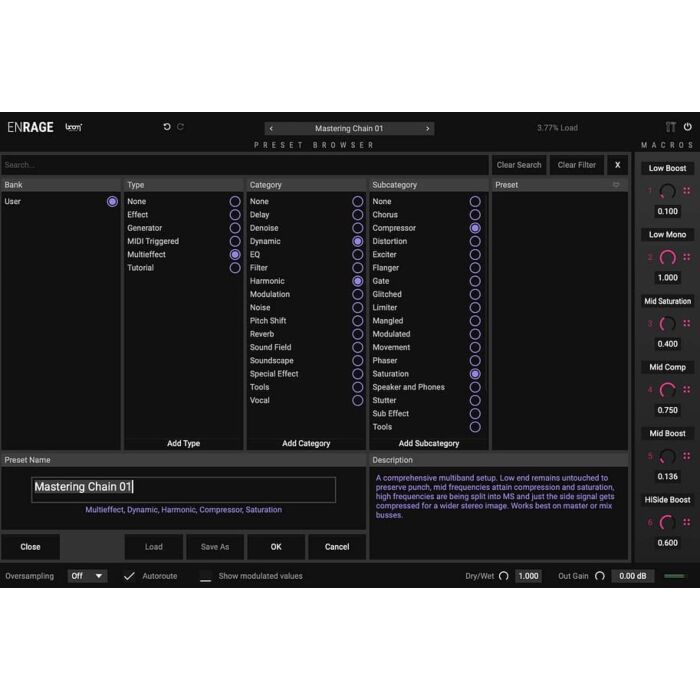700x700 pixels.
Task: Click the Close button
Action: click(30, 547)
